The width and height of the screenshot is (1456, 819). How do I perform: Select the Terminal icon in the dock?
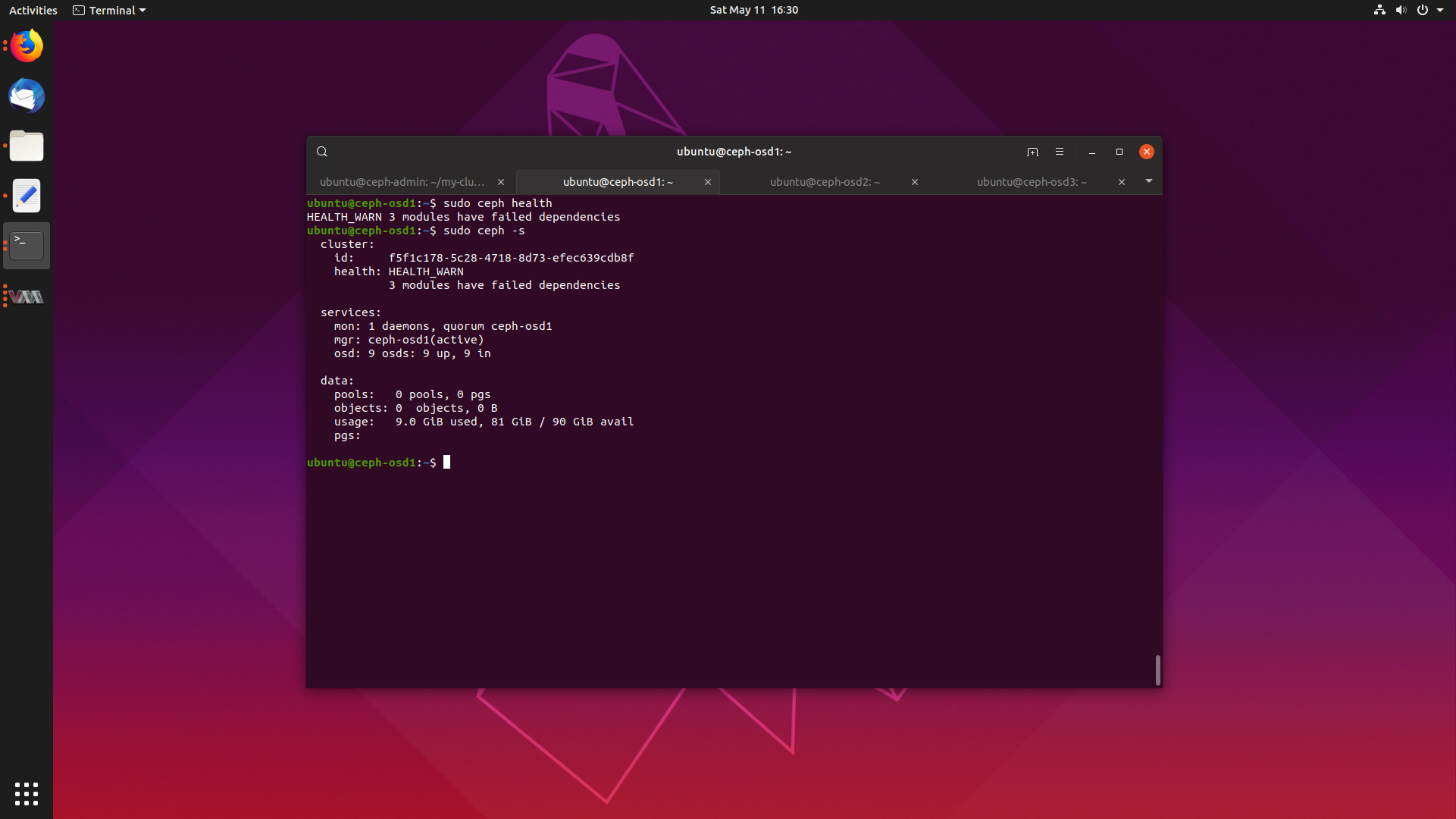point(27,246)
